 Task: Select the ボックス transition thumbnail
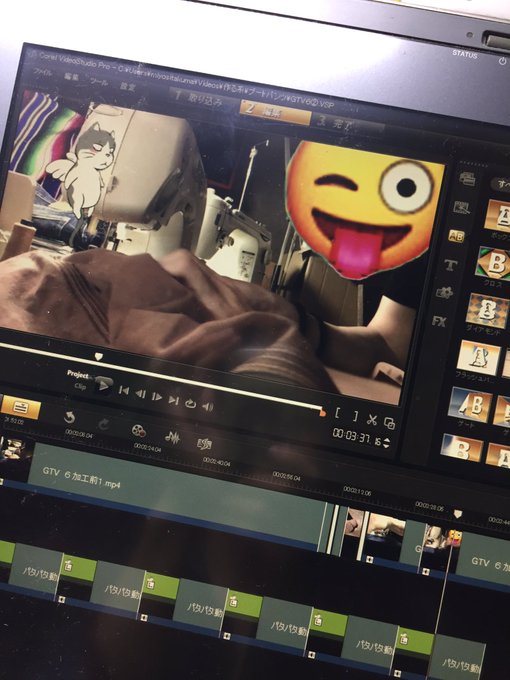(x=497, y=216)
